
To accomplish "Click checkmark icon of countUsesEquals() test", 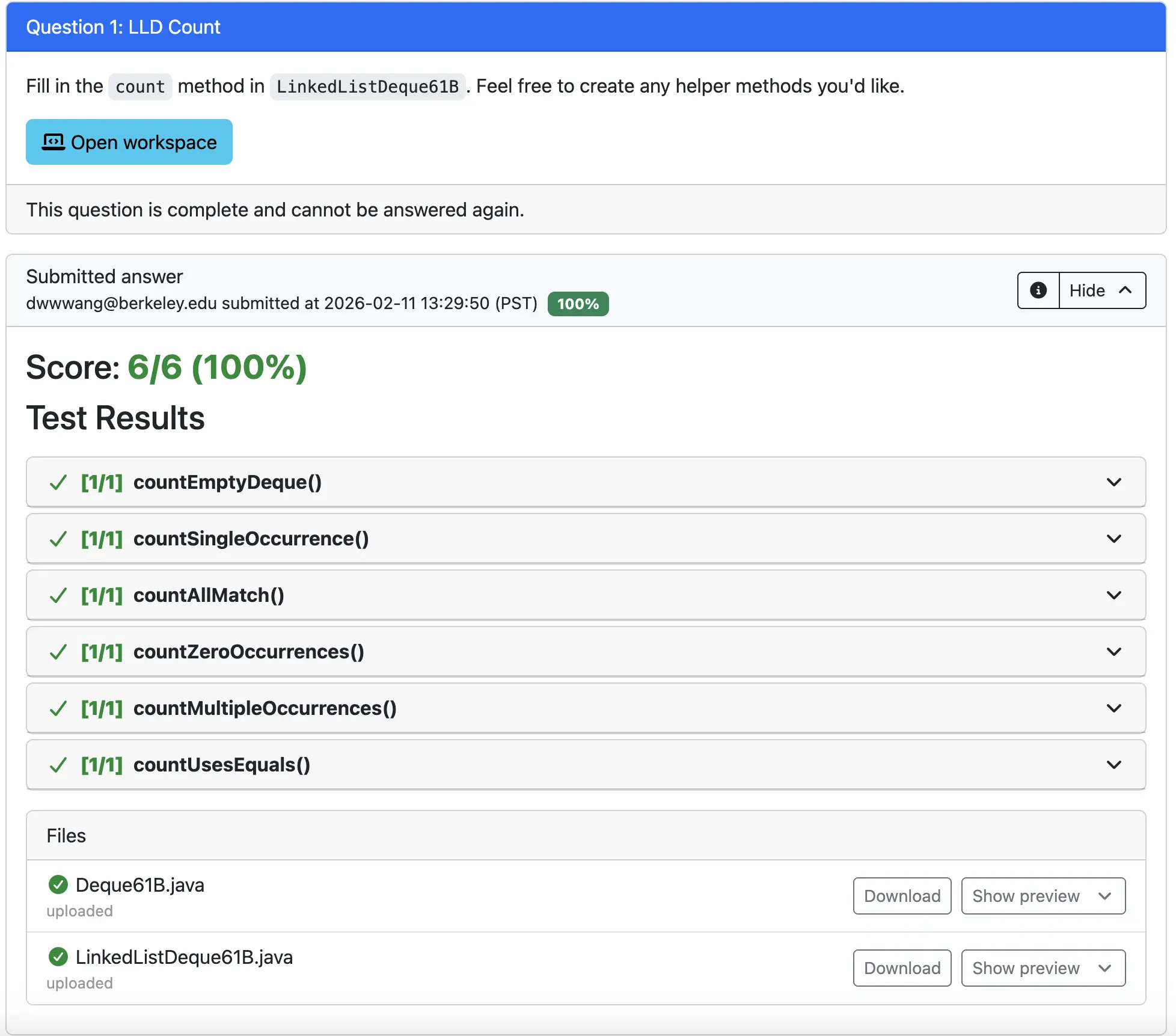I will [x=58, y=765].
